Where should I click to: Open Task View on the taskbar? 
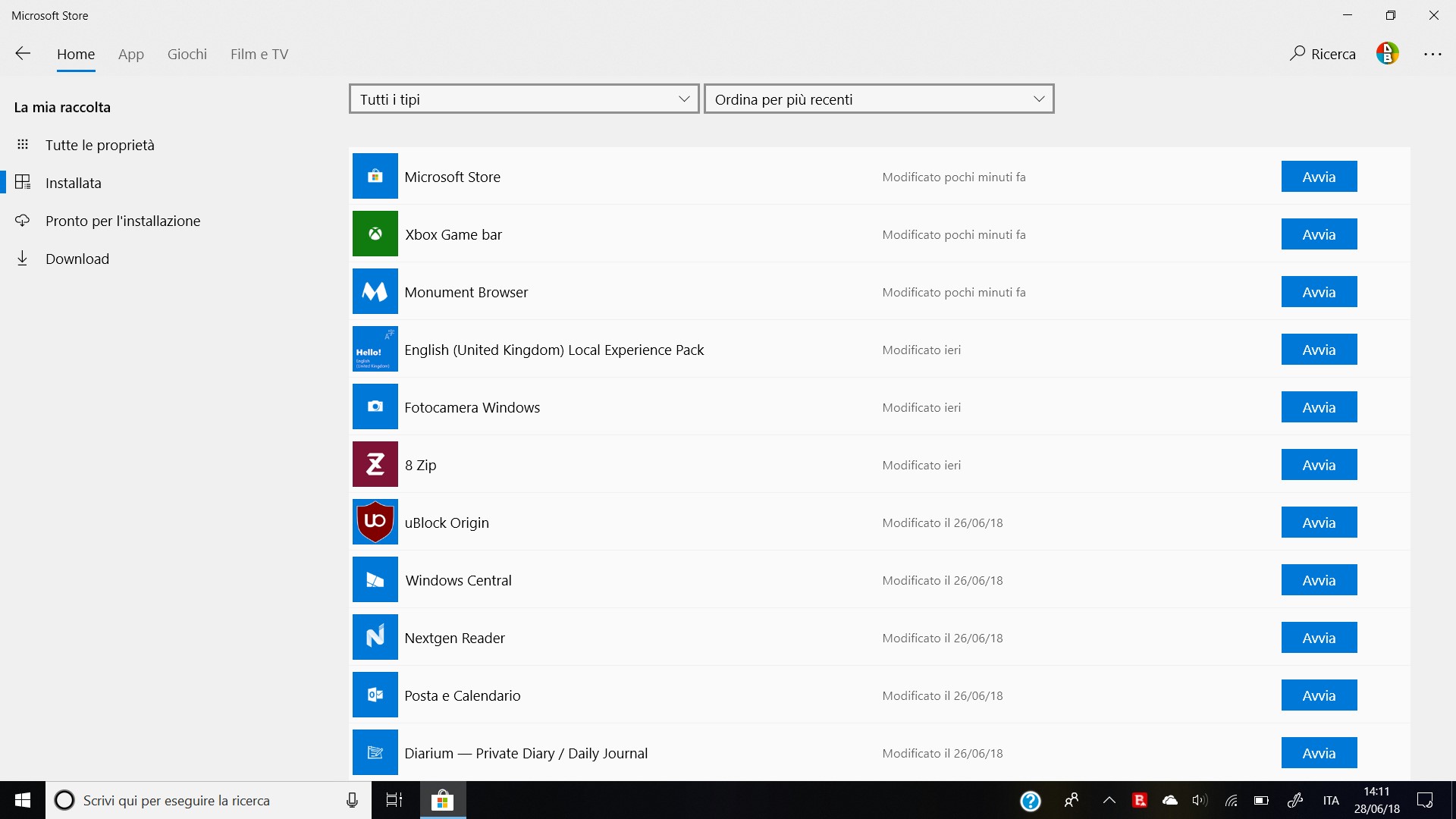tap(394, 800)
